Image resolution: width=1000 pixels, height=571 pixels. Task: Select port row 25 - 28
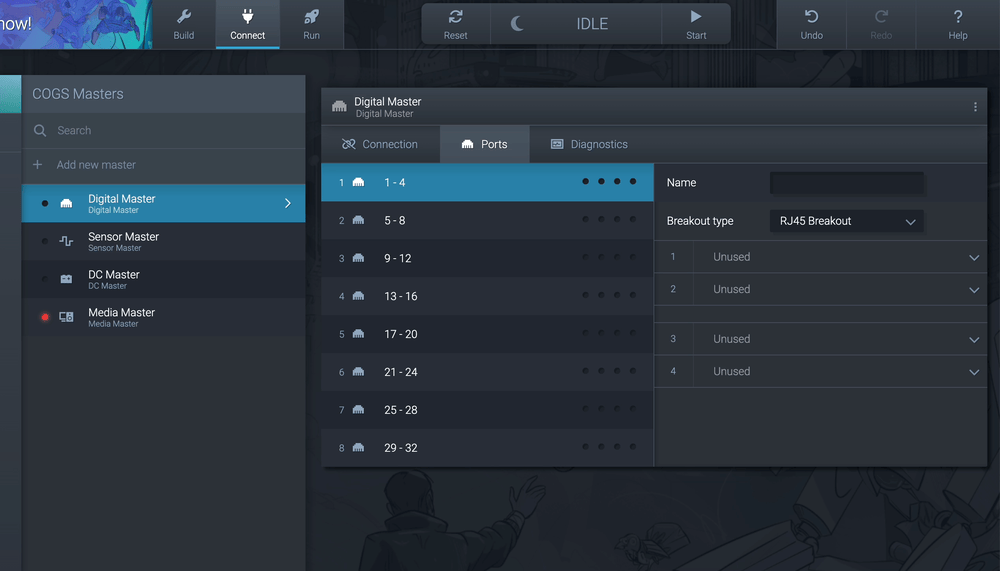click(487, 410)
